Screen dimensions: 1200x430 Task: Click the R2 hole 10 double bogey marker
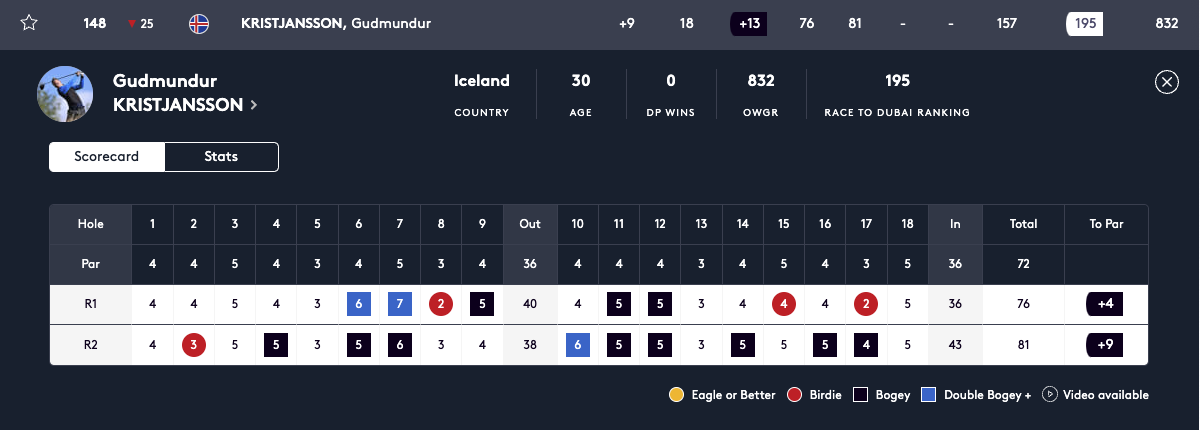tap(578, 346)
